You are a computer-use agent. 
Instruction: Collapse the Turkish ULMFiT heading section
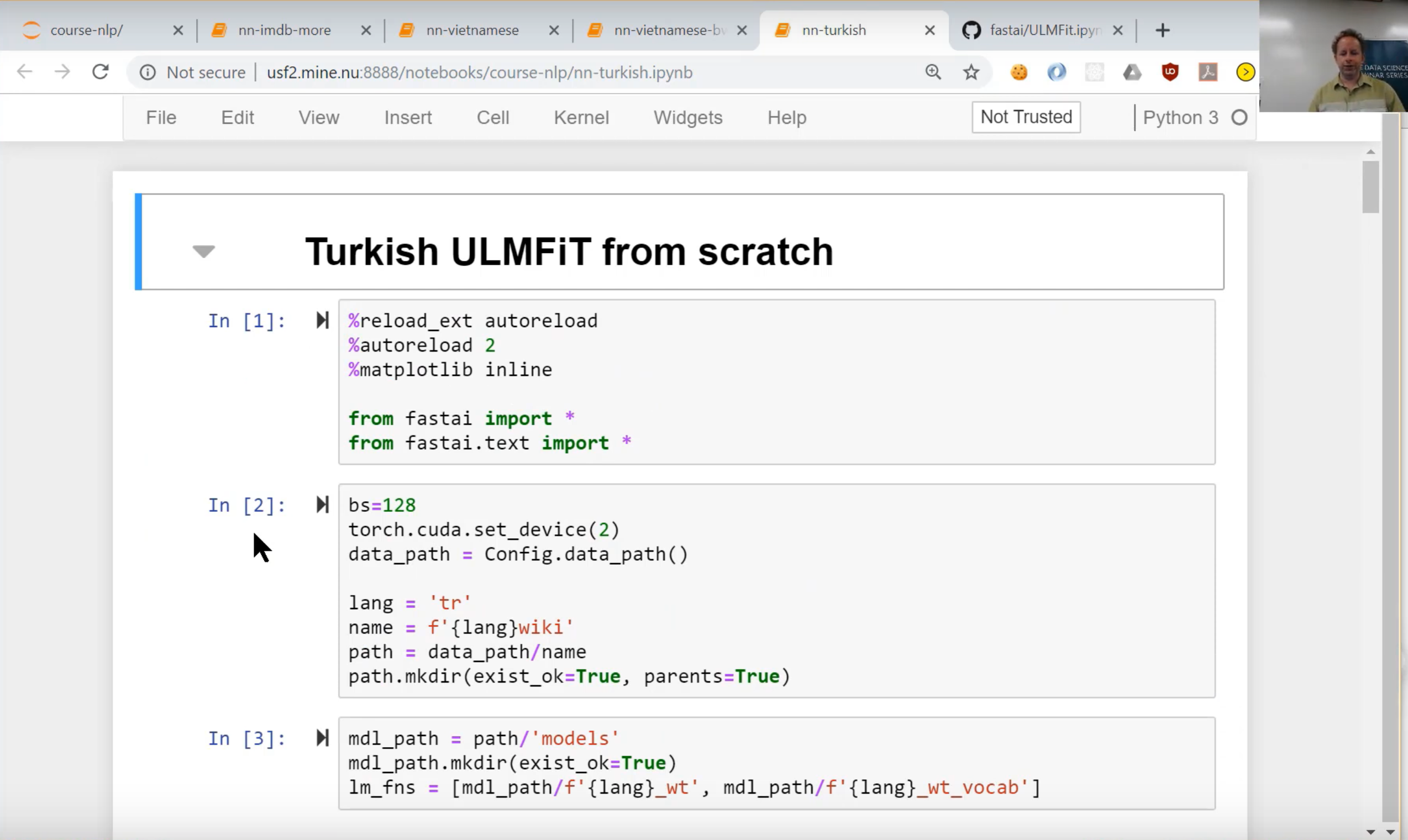[x=203, y=251]
